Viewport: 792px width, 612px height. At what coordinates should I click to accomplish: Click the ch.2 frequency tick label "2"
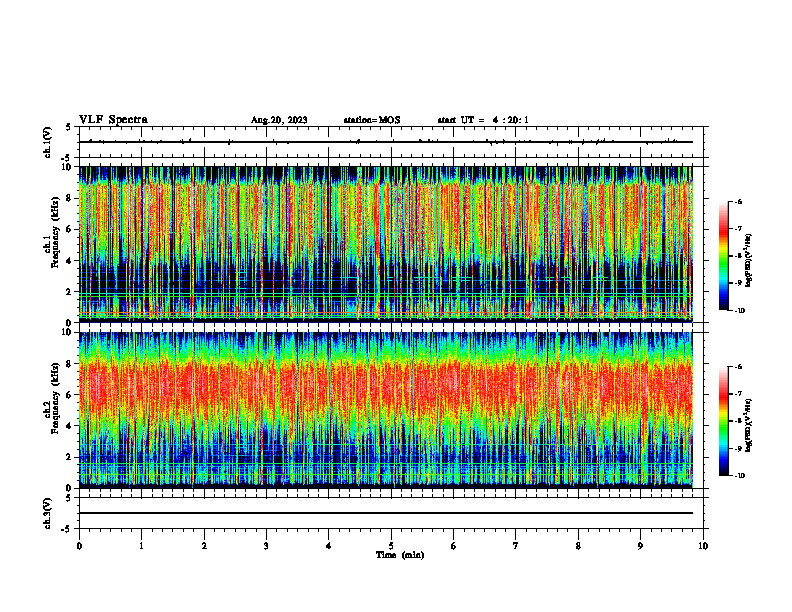click(x=71, y=457)
